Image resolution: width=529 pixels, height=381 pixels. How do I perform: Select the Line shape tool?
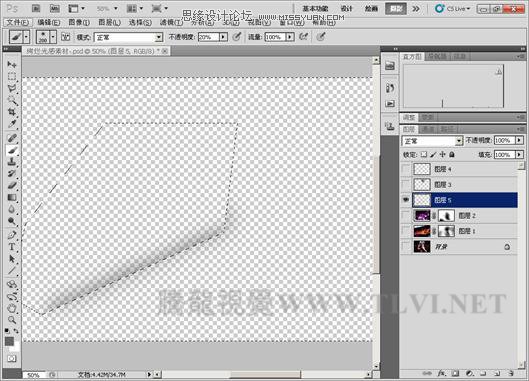coord(12,271)
